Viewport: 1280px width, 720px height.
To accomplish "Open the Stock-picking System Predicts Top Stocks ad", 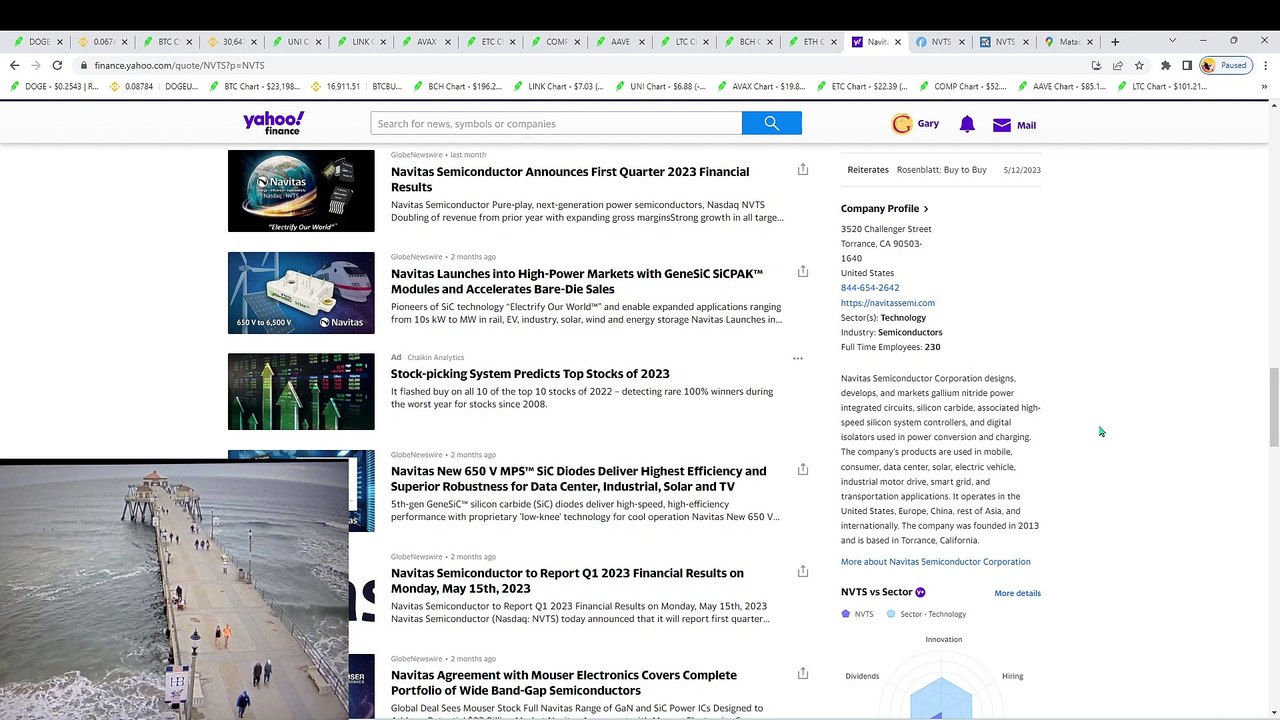I will [530, 374].
